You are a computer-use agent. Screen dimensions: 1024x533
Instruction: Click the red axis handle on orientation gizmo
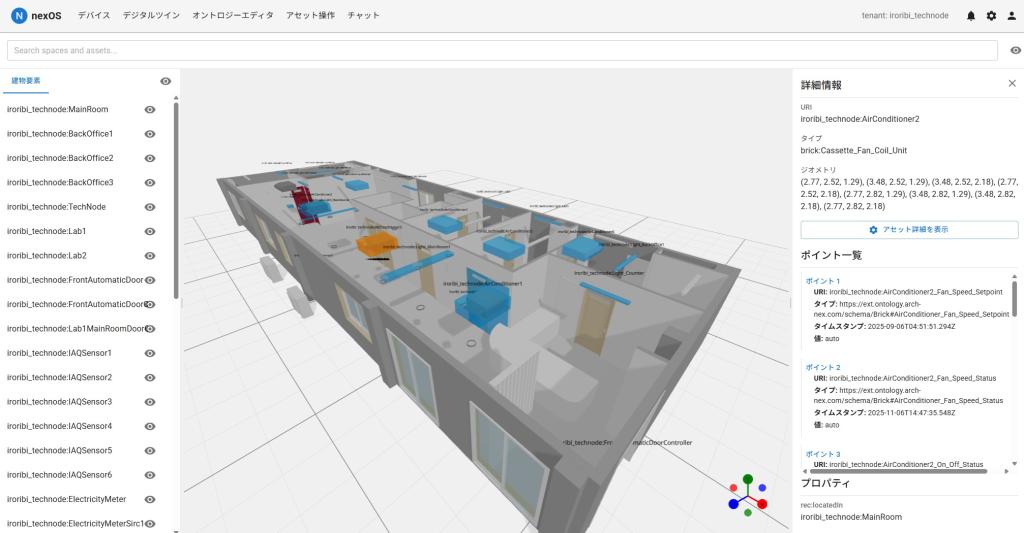761,504
